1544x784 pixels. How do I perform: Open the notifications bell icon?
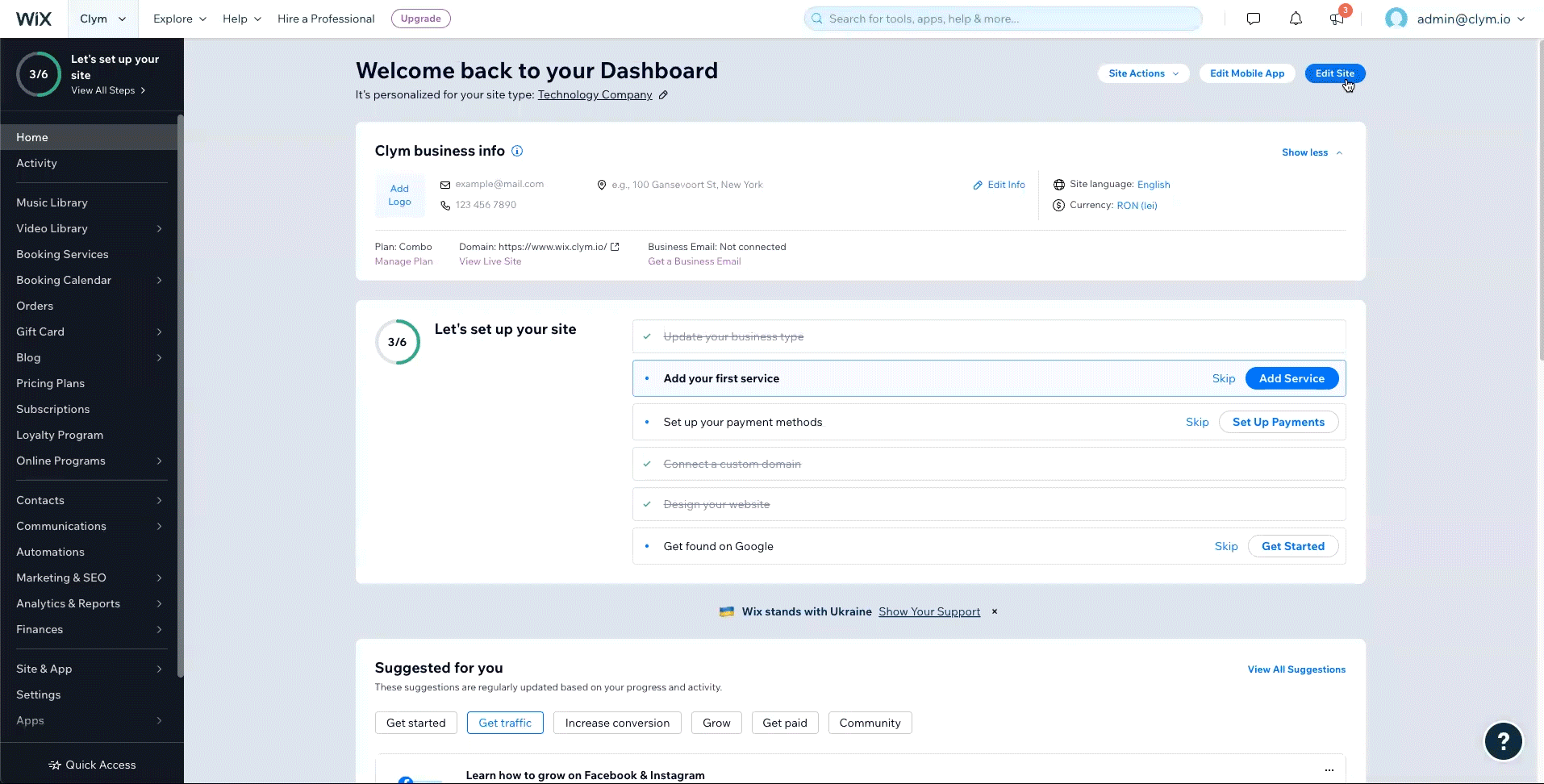[1296, 19]
